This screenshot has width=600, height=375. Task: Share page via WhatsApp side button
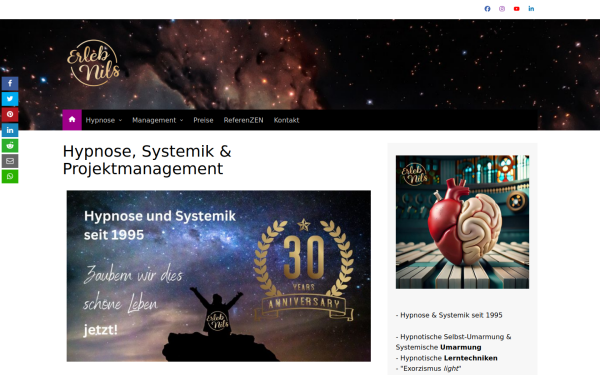point(10,176)
